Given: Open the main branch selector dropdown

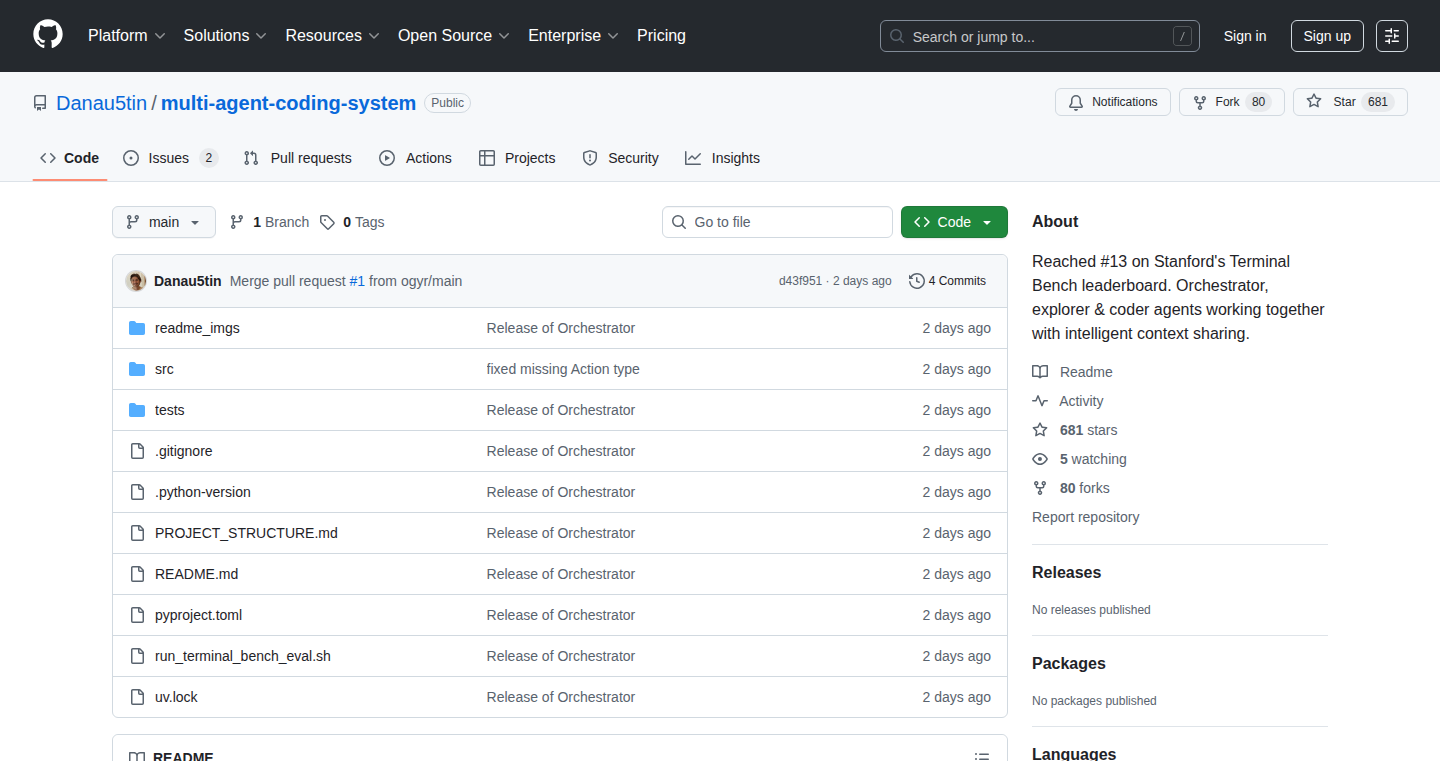Looking at the screenshot, I should [x=164, y=222].
